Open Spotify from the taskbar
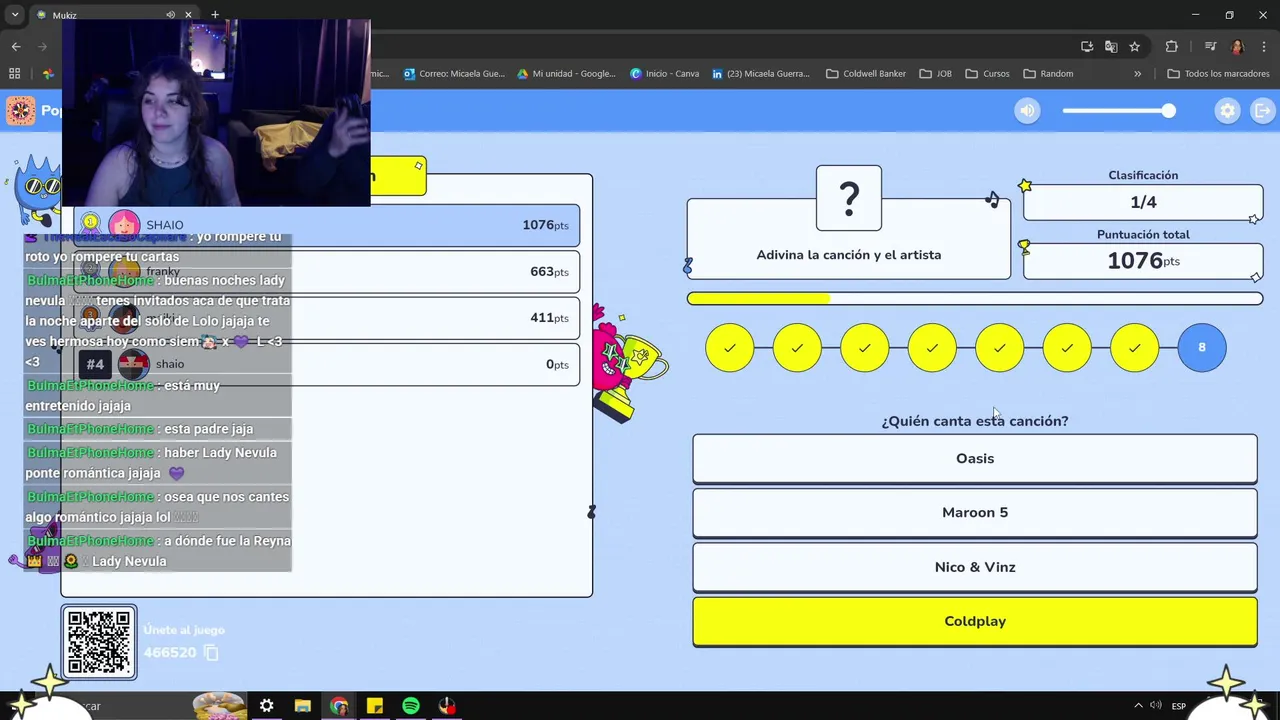The height and width of the screenshot is (720, 1280). (411, 706)
